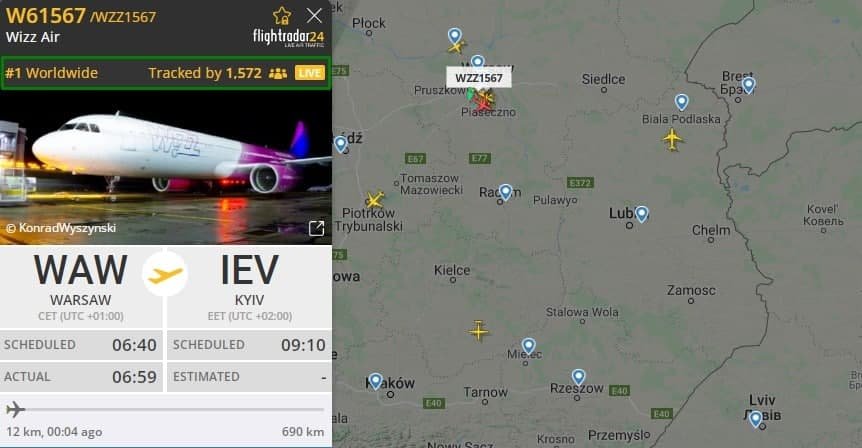Viewport: 862px width, 448px height.
Task: Open aircraft photo in external link
Action: [316, 228]
